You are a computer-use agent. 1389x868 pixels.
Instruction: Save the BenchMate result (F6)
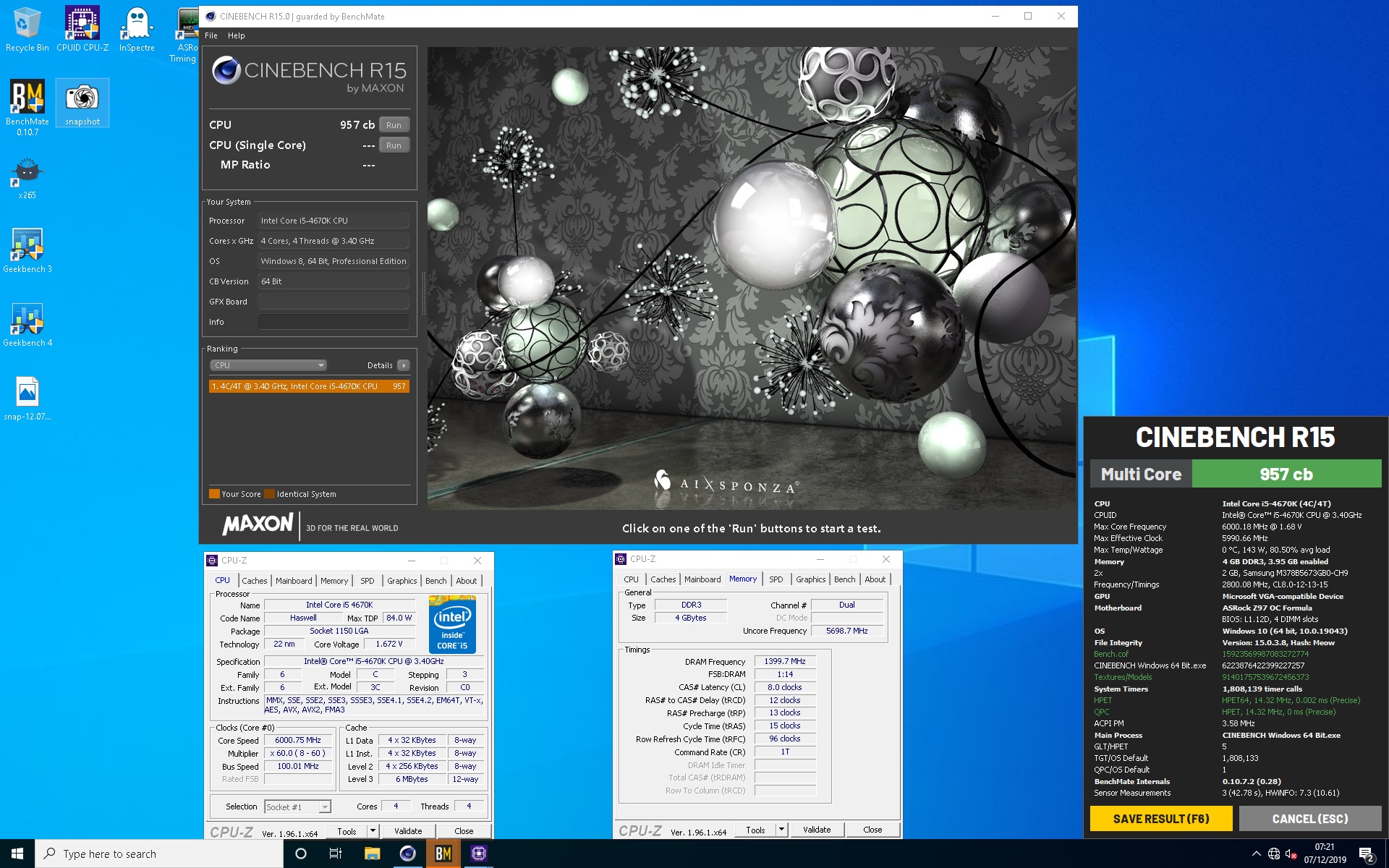click(1161, 819)
